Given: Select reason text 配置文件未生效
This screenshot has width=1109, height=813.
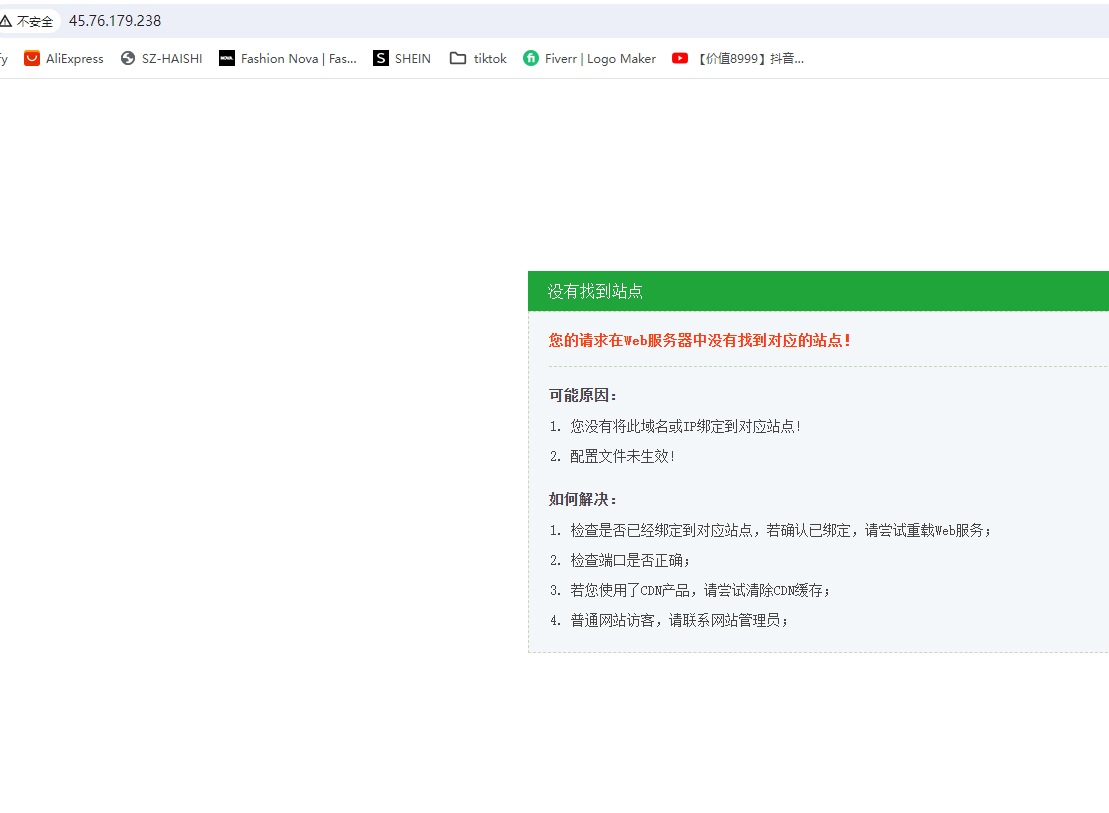Looking at the screenshot, I should click(x=622, y=456).
